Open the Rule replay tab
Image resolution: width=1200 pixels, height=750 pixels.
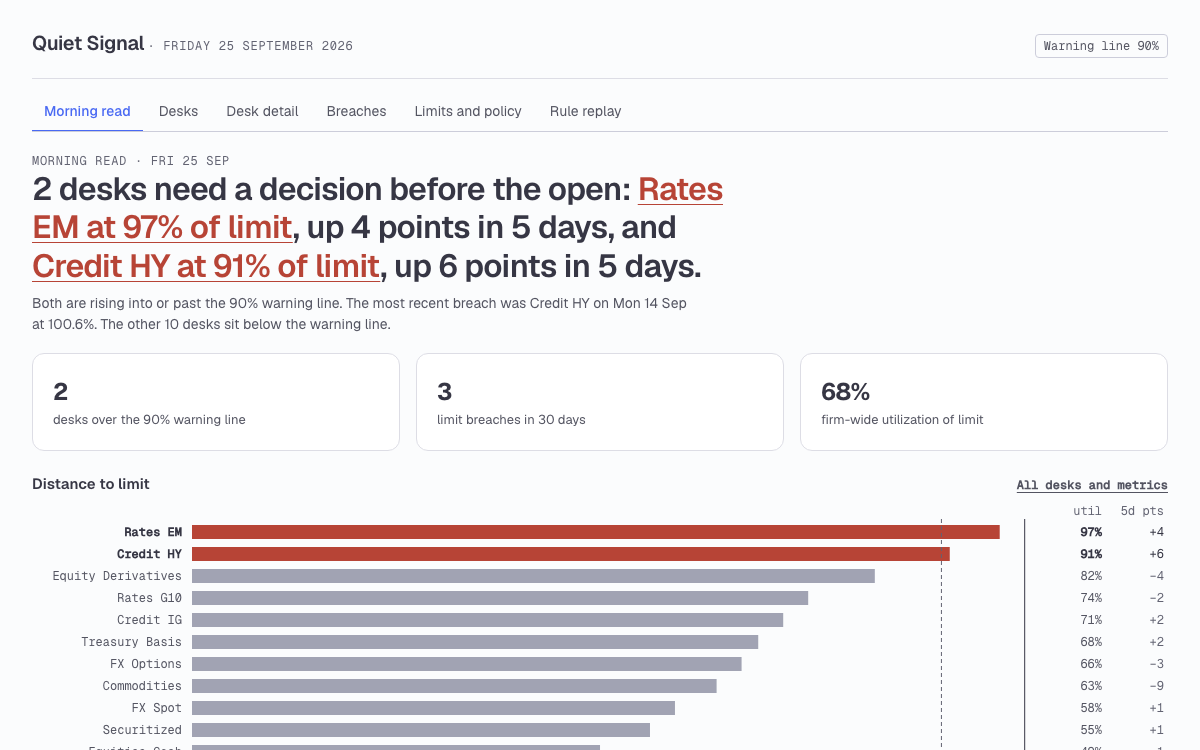point(585,111)
